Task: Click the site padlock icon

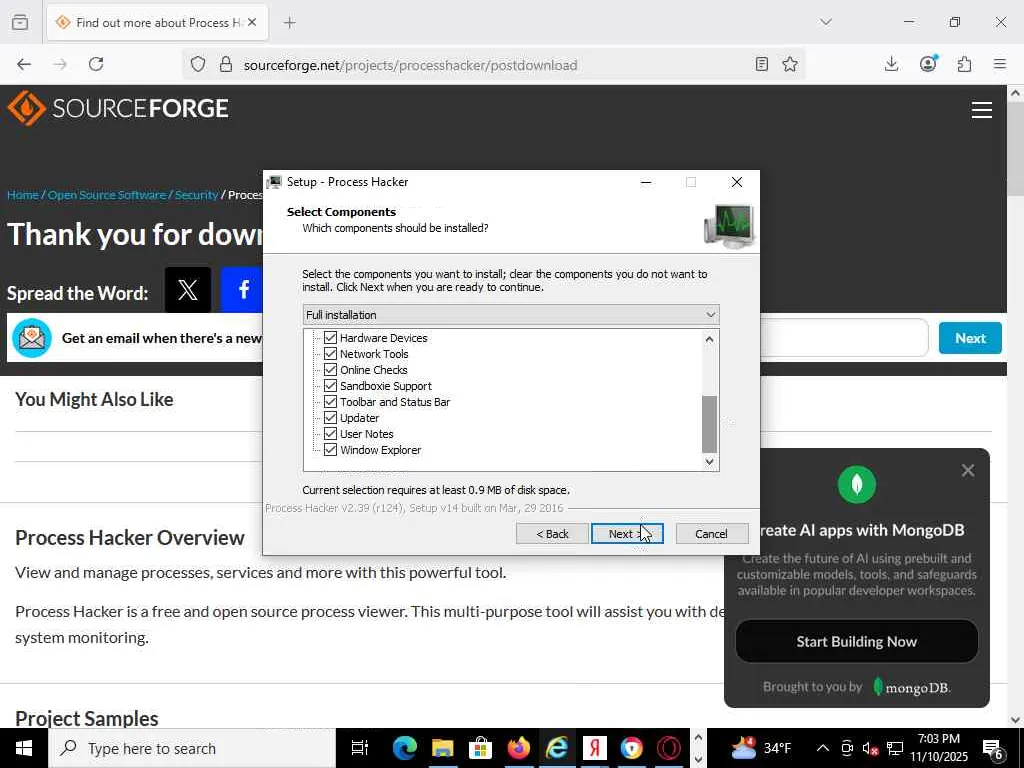Action: pos(226,64)
